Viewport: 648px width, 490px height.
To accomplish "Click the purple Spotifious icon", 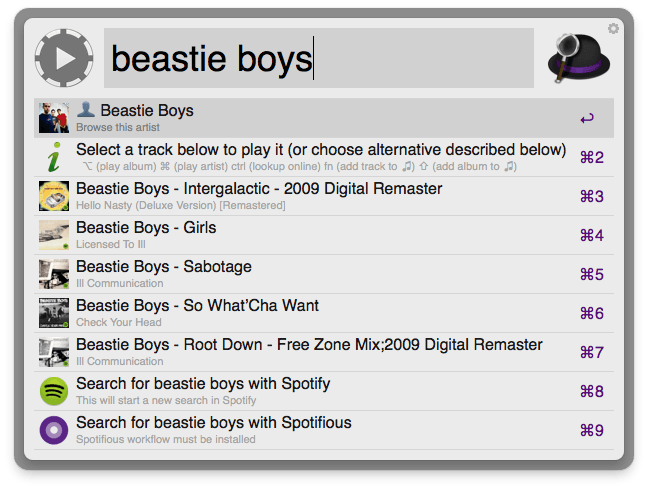I will [x=54, y=430].
